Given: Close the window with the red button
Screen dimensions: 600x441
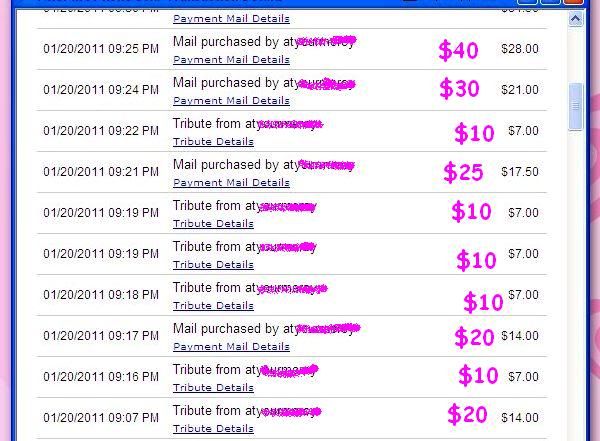Looking at the screenshot, I should (574, 2).
